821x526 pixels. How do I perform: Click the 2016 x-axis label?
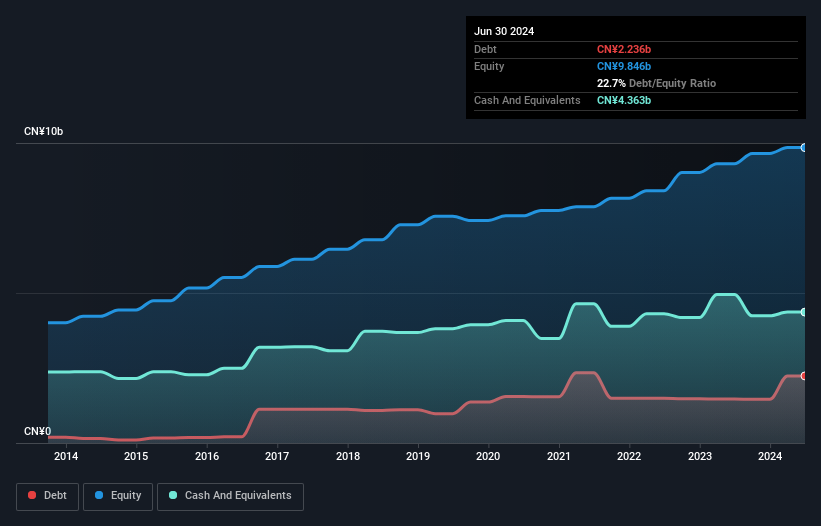click(207, 456)
